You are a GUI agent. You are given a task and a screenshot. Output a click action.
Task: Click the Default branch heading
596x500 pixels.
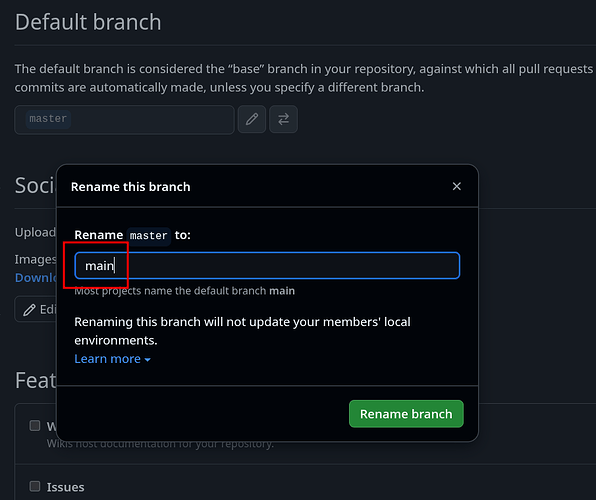[88, 22]
